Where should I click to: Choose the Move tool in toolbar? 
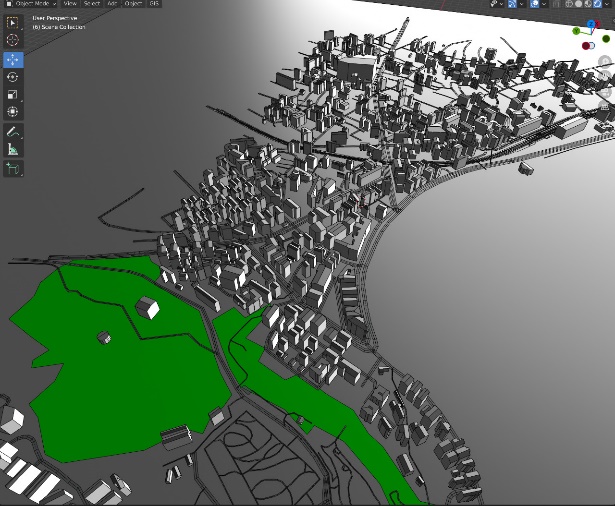(13, 59)
